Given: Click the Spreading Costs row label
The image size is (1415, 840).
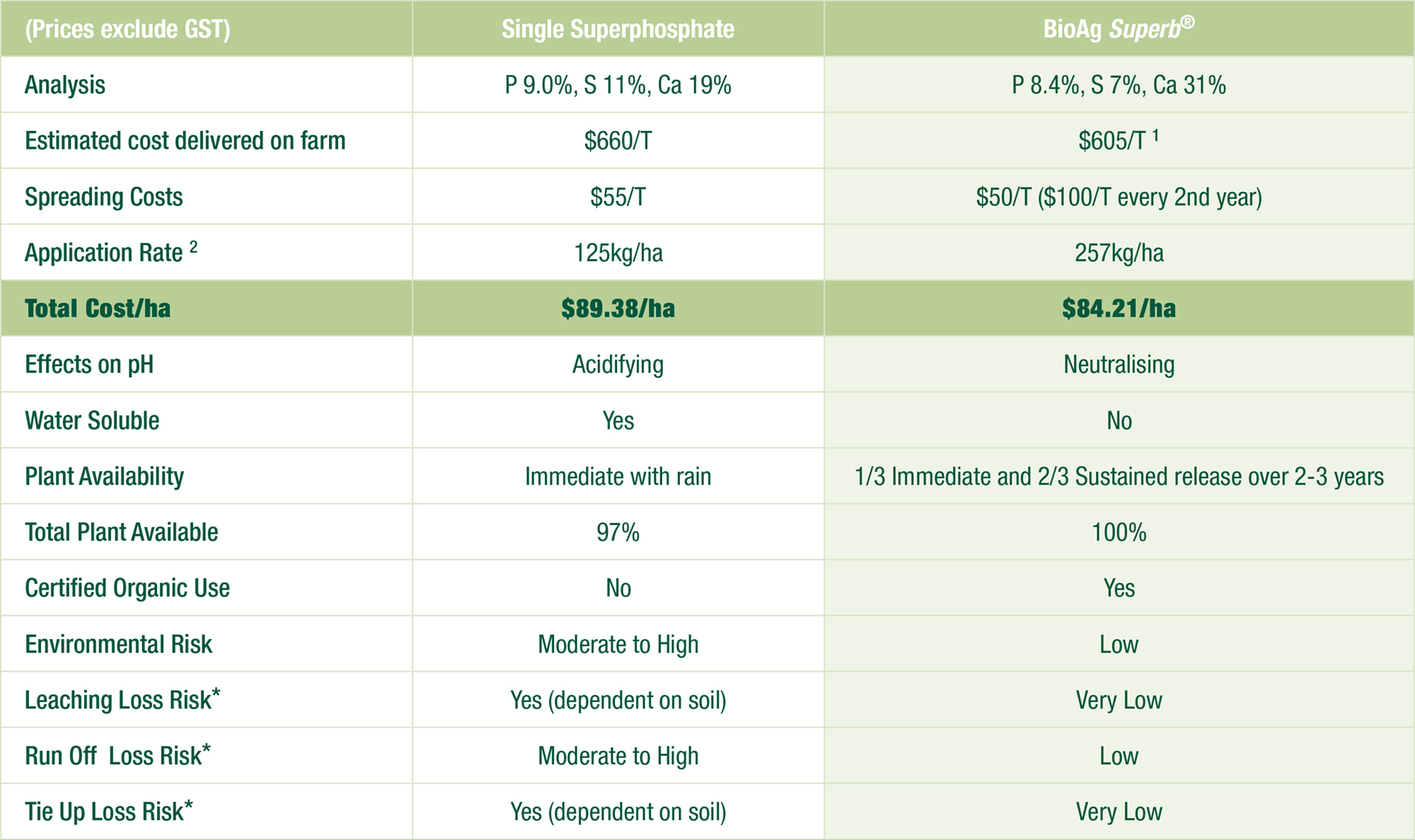Looking at the screenshot, I should pos(104,197).
